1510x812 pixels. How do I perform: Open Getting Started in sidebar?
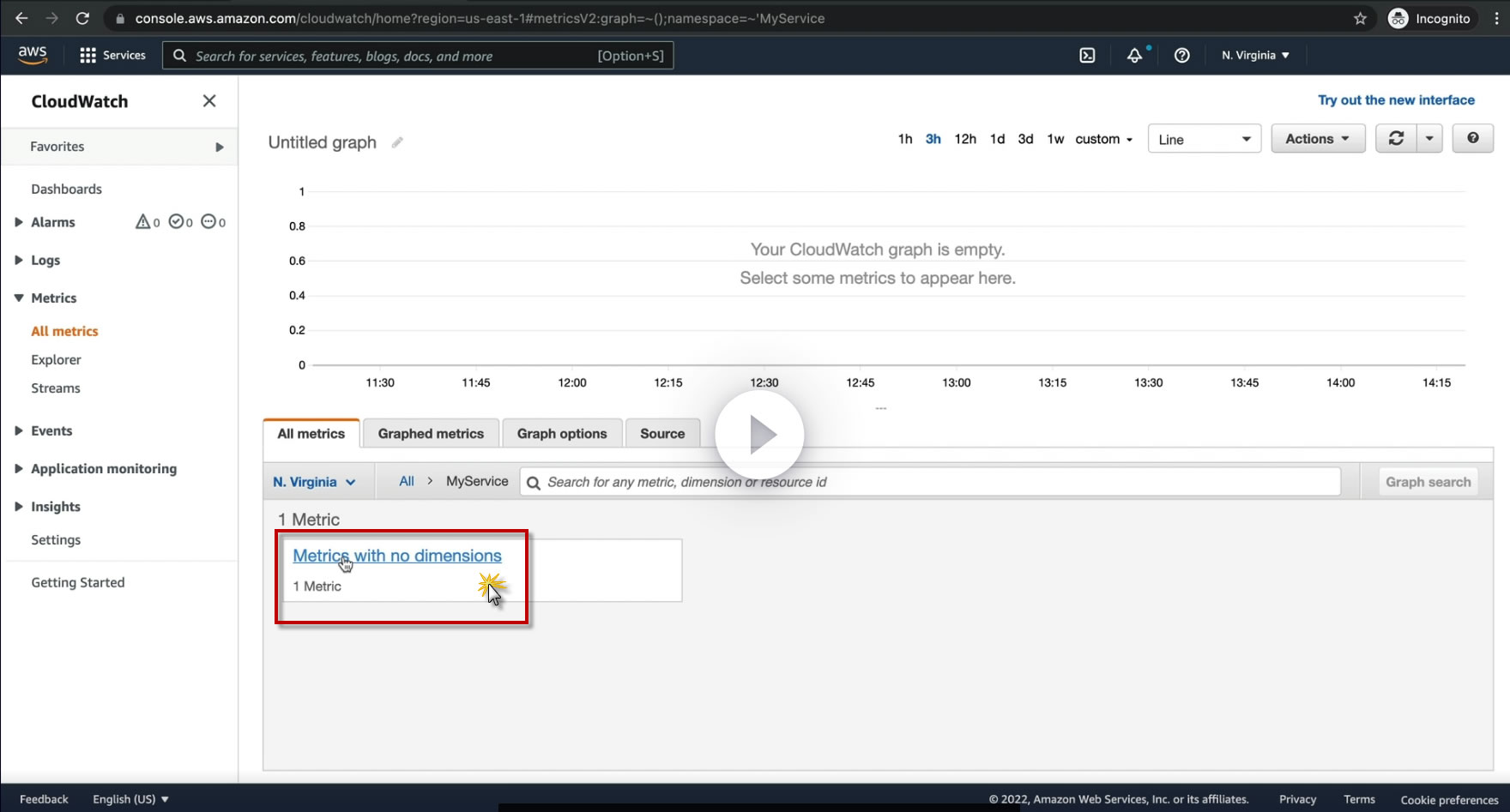coord(78,582)
